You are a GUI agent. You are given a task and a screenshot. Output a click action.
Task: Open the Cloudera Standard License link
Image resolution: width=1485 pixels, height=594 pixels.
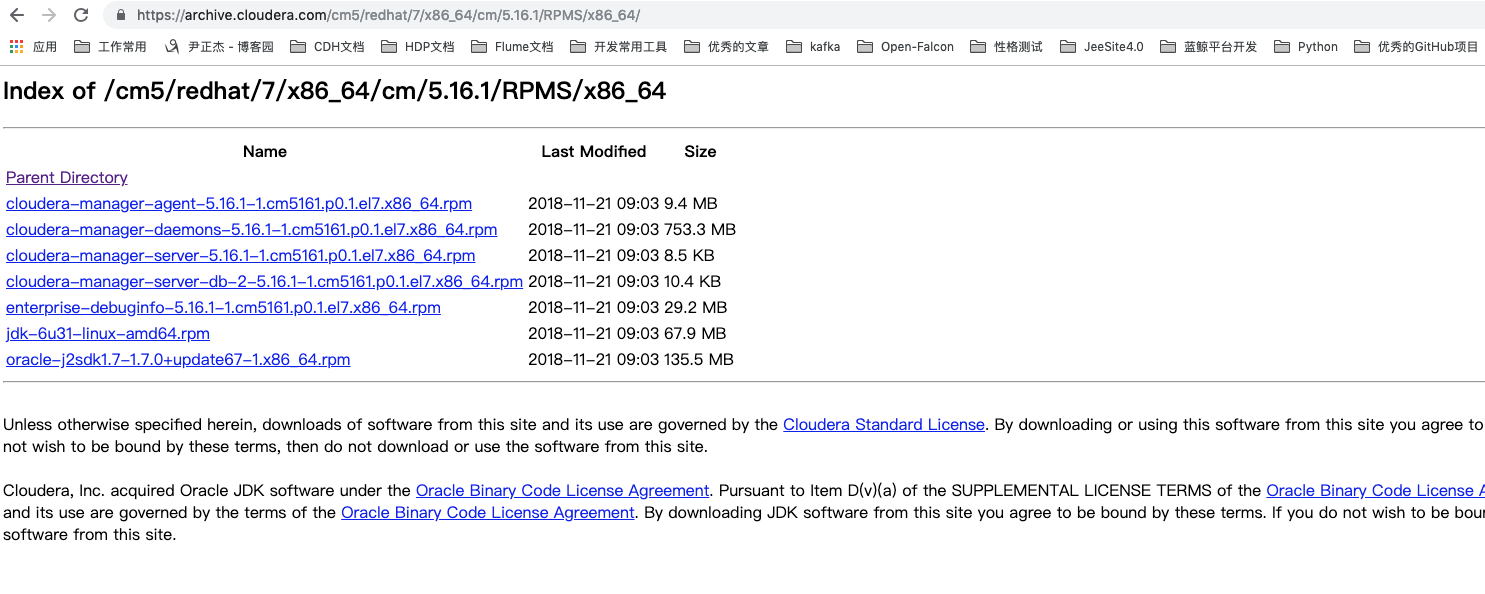click(x=884, y=424)
